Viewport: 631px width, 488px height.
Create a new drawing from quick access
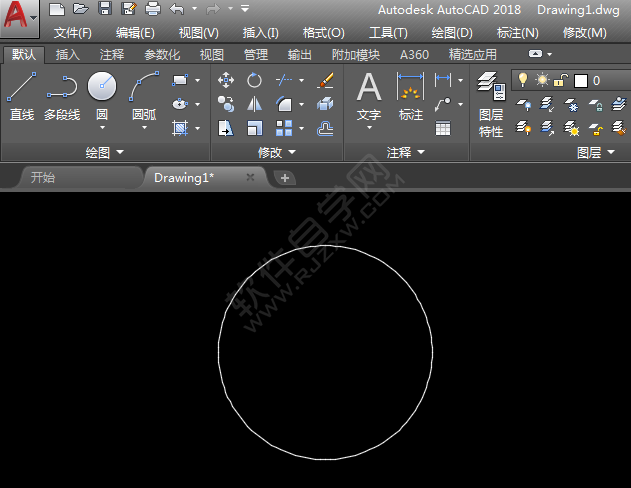click(57, 9)
